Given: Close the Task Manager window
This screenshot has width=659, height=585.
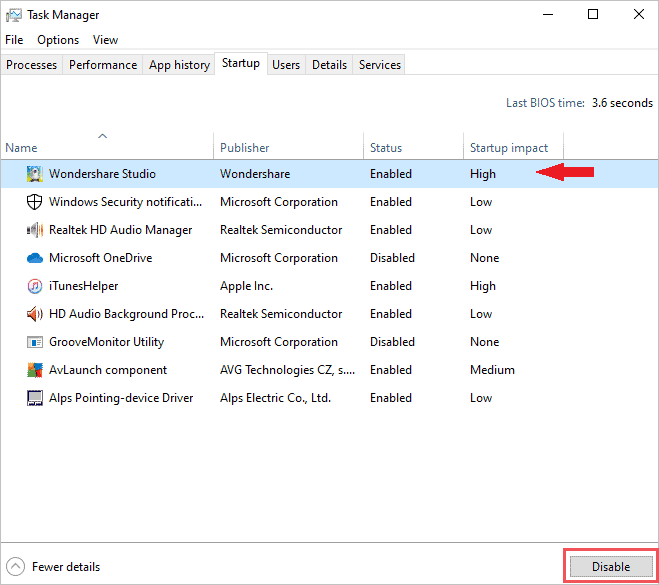Looking at the screenshot, I should pyautogui.click(x=639, y=15).
